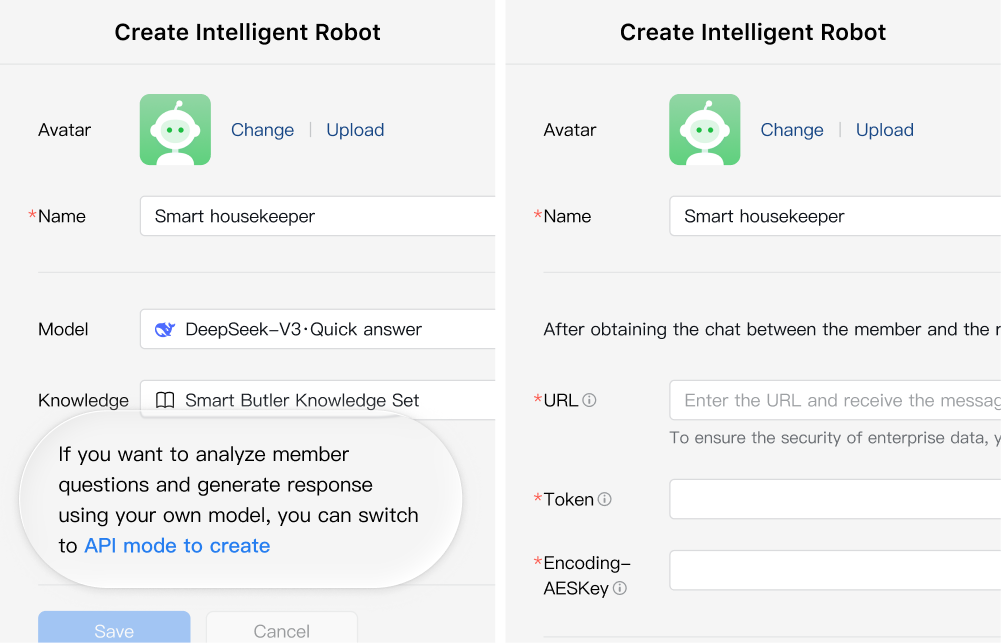Click the URL input field
The image size is (1001, 643).
pyautogui.click(x=835, y=400)
